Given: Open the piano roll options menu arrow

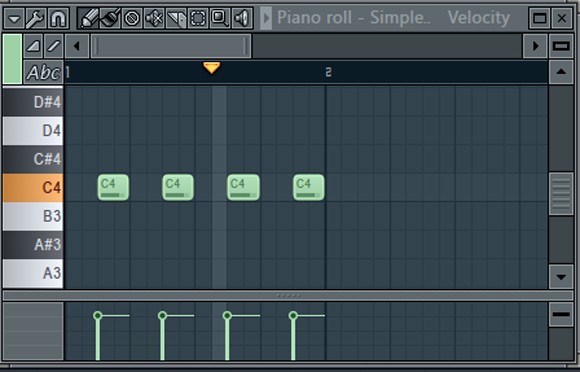Looking at the screenshot, I should [14, 18].
